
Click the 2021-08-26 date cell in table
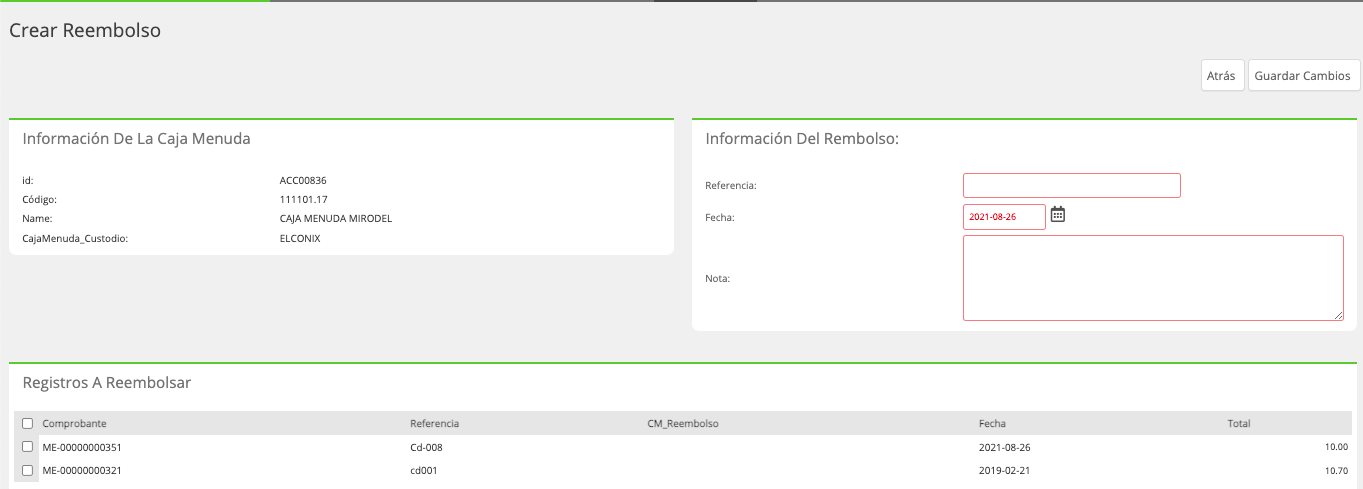point(1002,447)
